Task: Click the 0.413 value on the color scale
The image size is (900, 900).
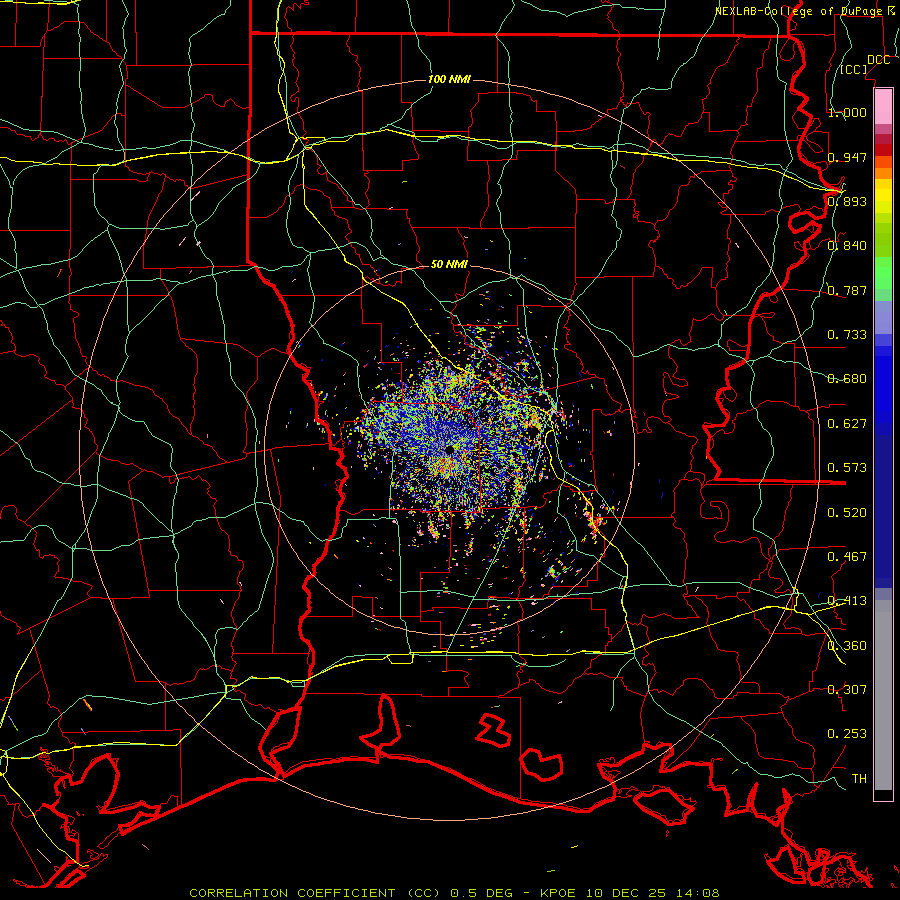Action: (847, 601)
